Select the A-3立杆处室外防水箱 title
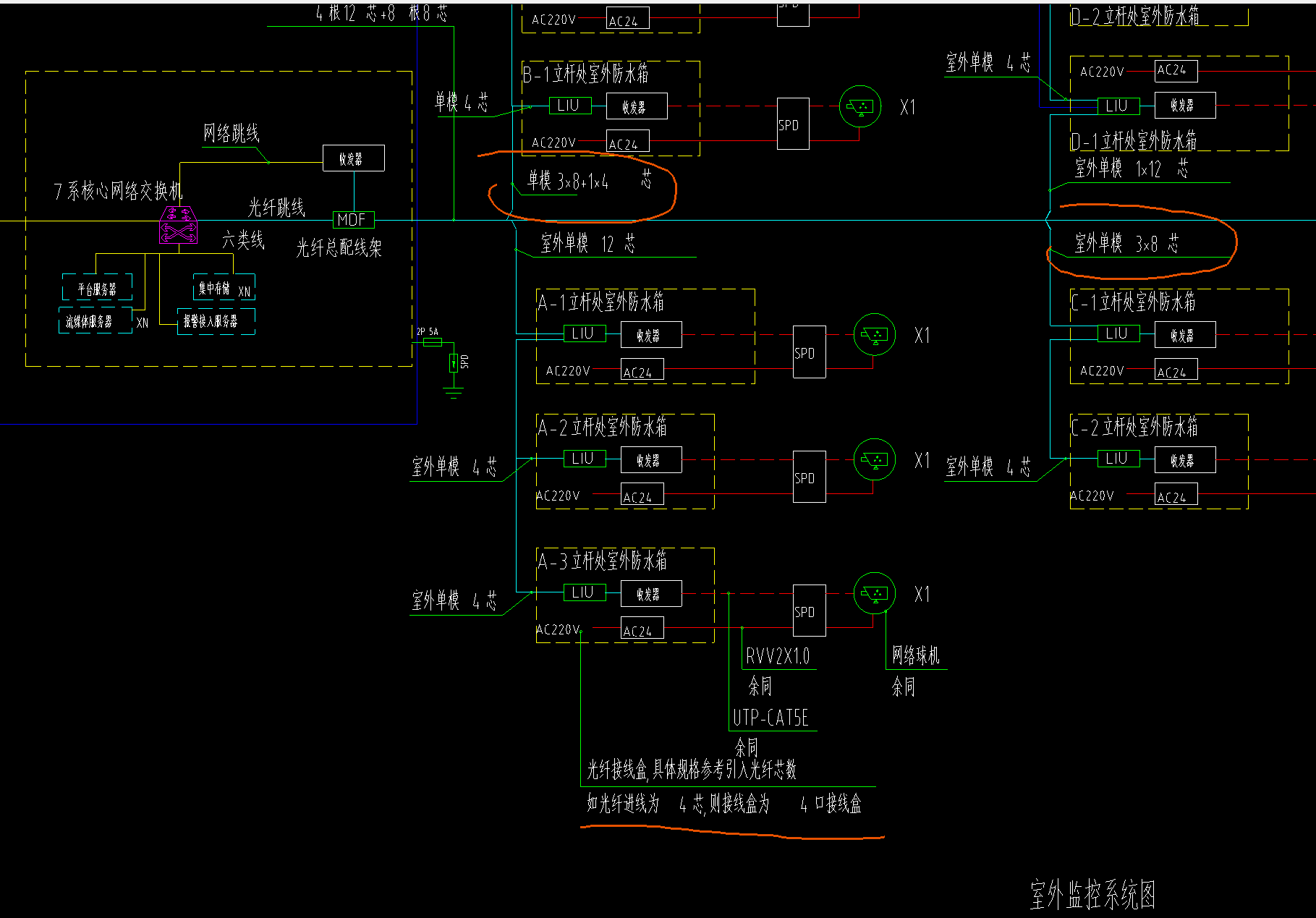Viewport: 1316px width, 918px height. coord(603,561)
